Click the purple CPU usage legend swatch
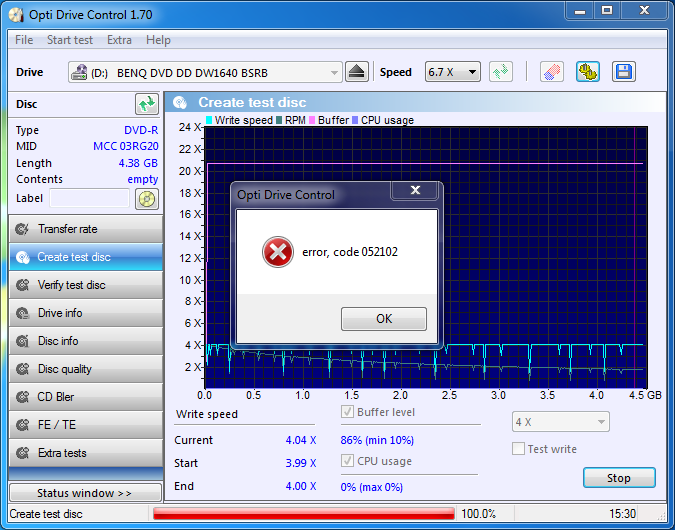This screenshot has height=530, width=675. [x=355, y=120]
